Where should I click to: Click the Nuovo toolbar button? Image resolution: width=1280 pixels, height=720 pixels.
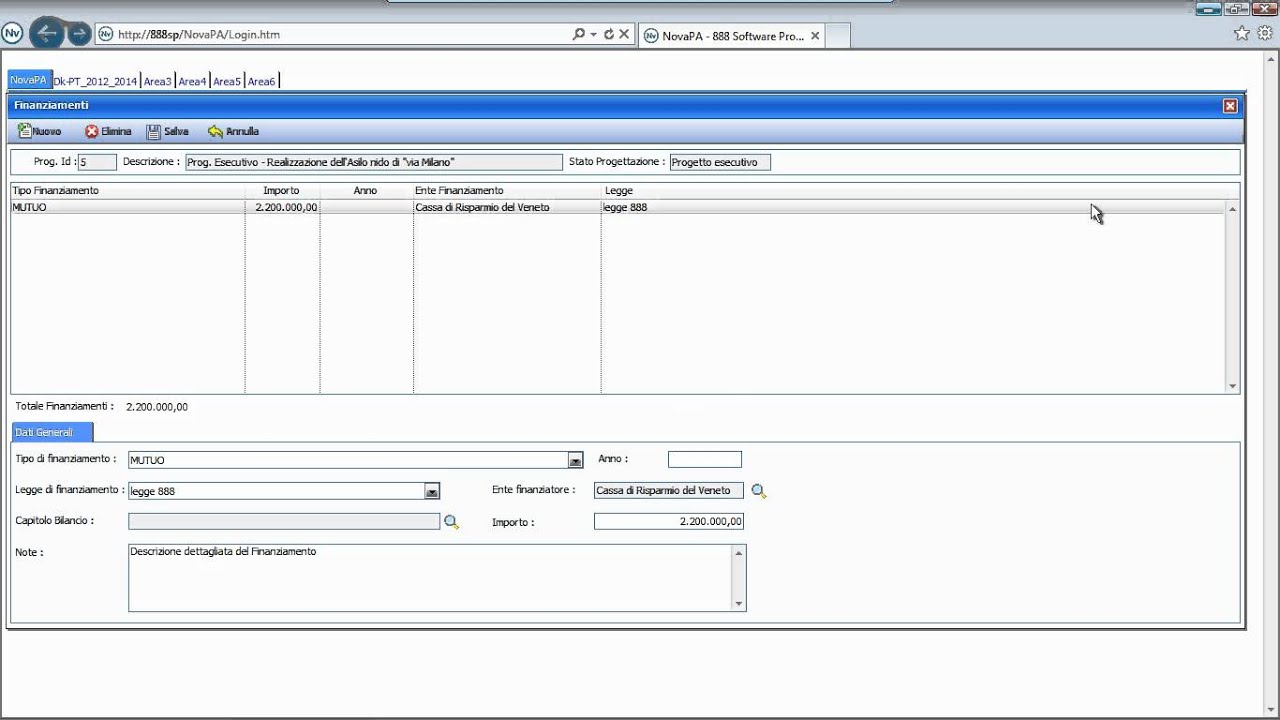coord(40,131)
